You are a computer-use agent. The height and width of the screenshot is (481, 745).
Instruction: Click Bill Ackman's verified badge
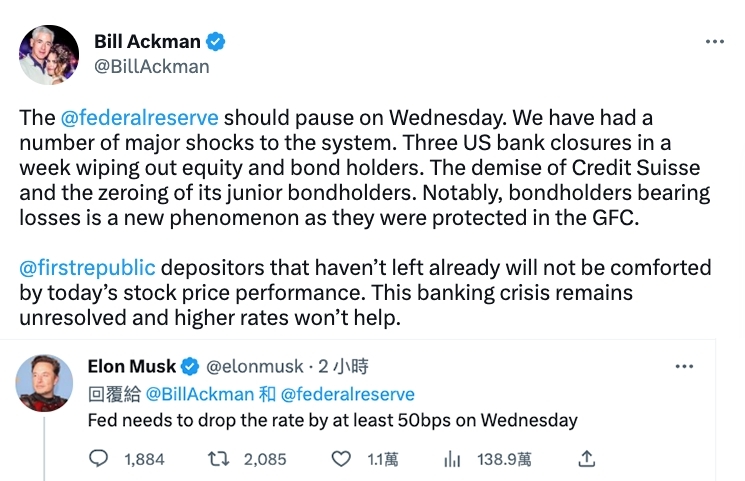[x=216, y=42]
